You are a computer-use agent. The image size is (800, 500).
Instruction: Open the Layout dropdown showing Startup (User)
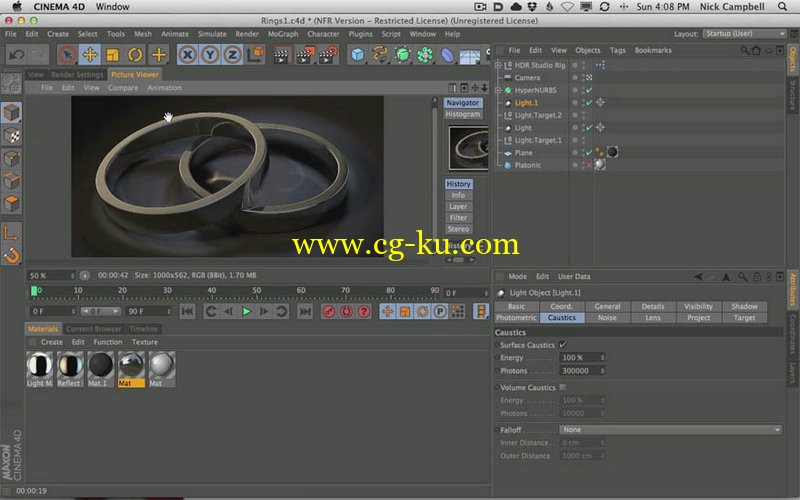click(744, 34)
